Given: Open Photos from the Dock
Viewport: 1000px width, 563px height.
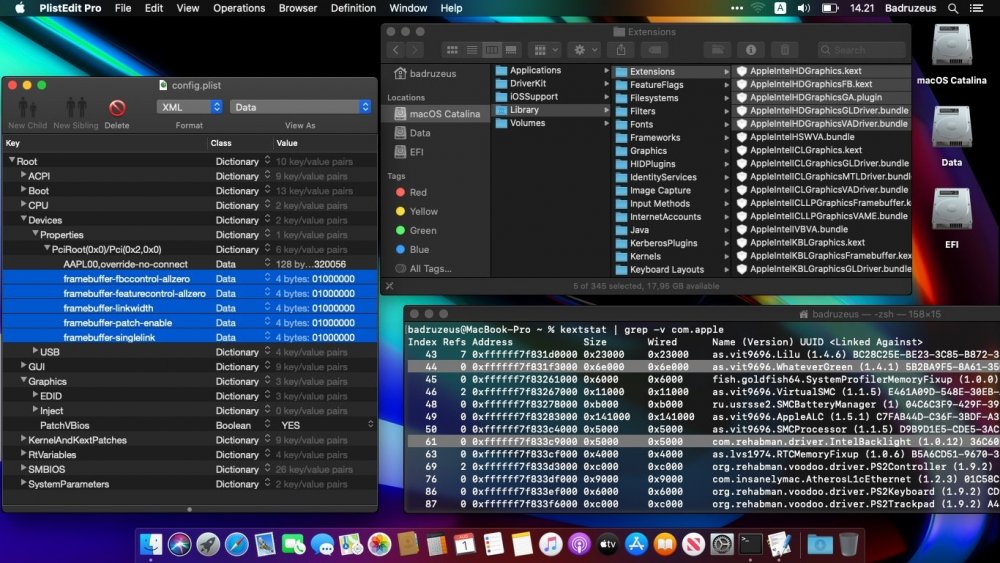Looking at the screenshot, I should coord(379,544).
